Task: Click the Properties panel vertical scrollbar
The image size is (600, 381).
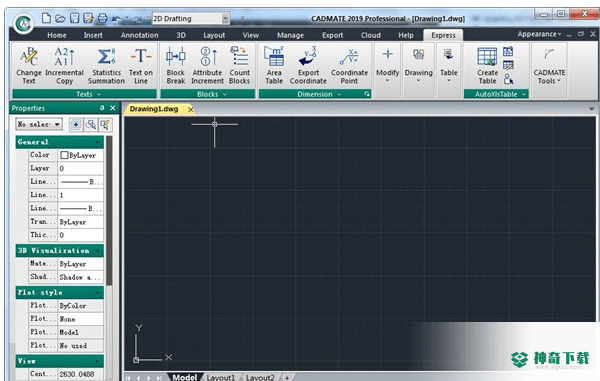Action: [x=109, y=210]
